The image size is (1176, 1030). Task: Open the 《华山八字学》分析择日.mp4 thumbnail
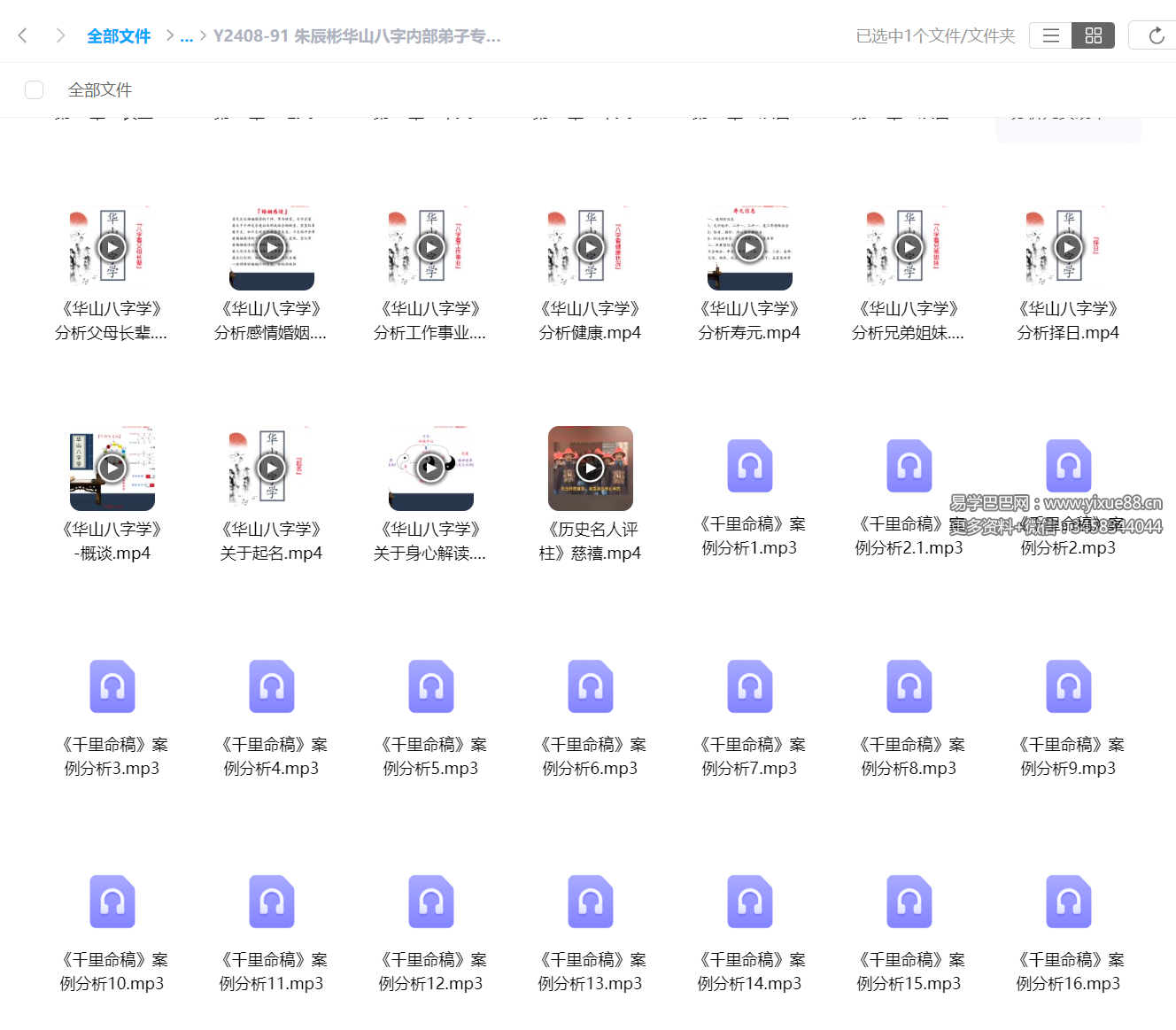[x=1068, y=247]
